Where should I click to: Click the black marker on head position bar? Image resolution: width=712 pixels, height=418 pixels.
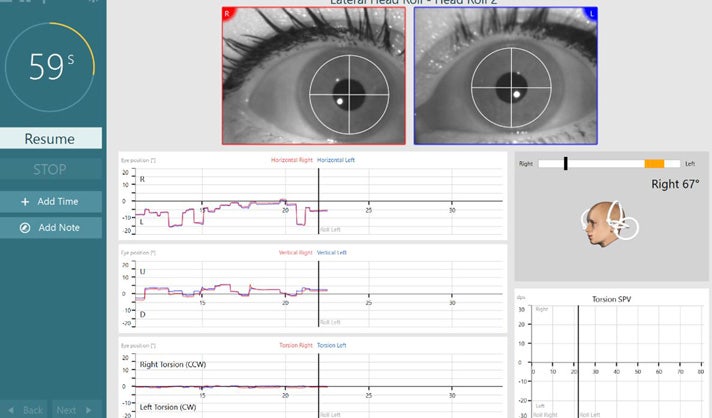tap(566, 163)
